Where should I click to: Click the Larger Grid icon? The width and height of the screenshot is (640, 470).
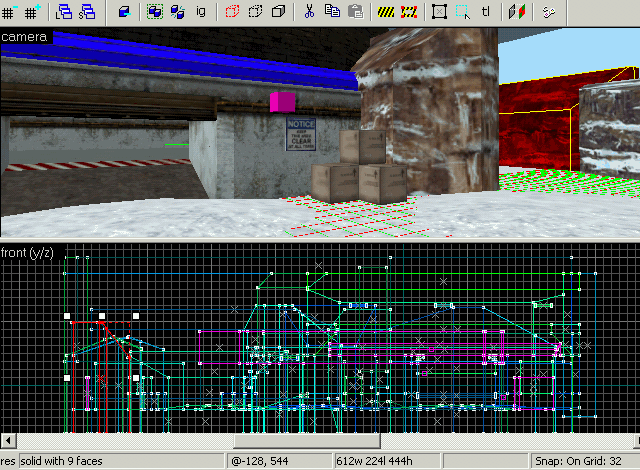pyautogui.click(x=32, y=12)
